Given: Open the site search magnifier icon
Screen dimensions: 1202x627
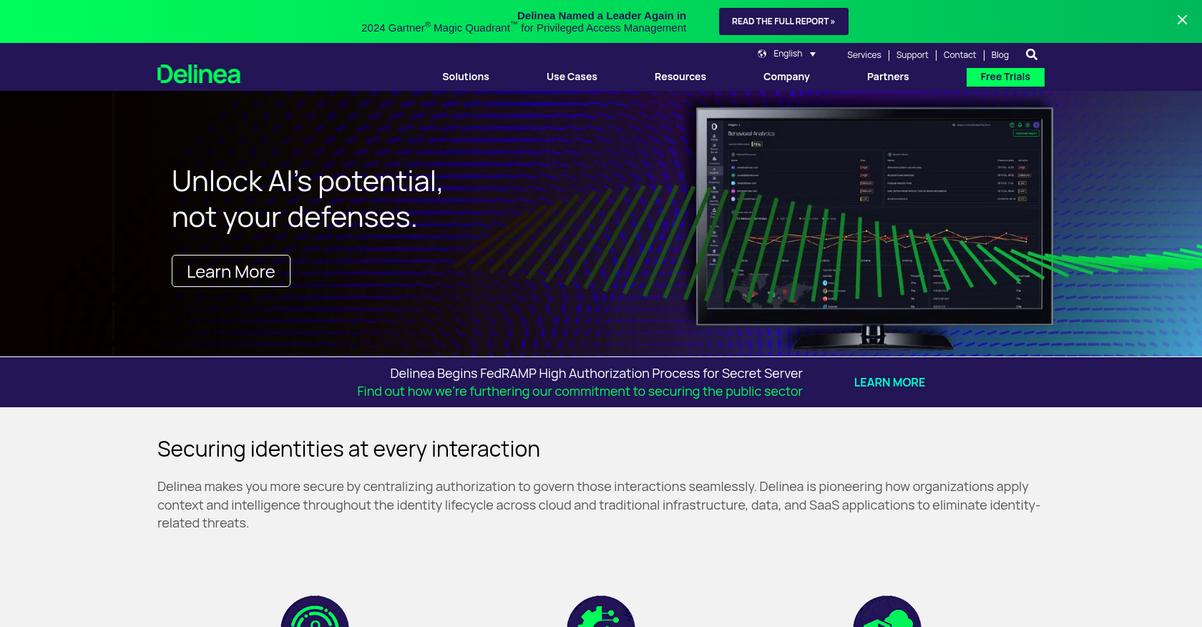Looking at the screenshot, I should click(x=1032, y=55).
